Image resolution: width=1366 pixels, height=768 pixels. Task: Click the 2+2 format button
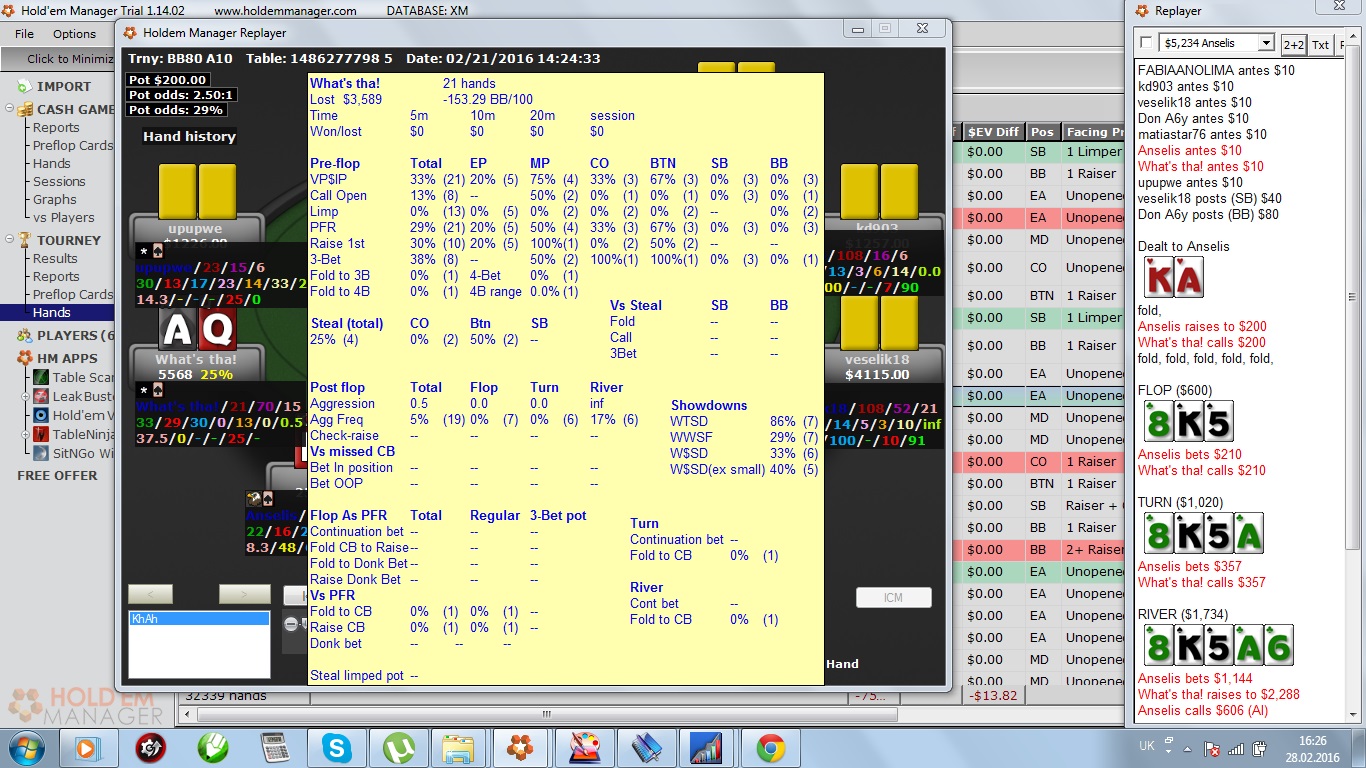pos(1293,44)
